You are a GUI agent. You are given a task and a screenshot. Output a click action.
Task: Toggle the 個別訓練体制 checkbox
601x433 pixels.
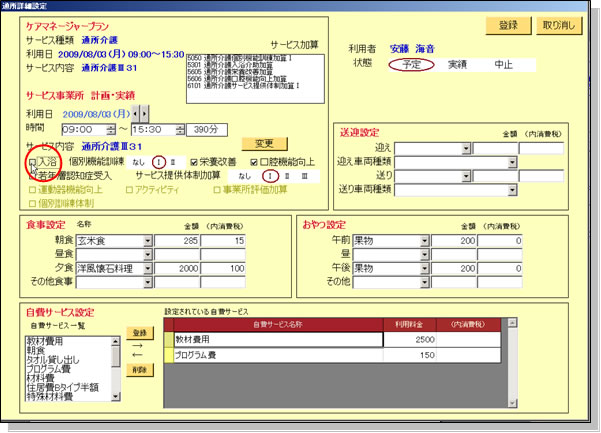[33, 204]
